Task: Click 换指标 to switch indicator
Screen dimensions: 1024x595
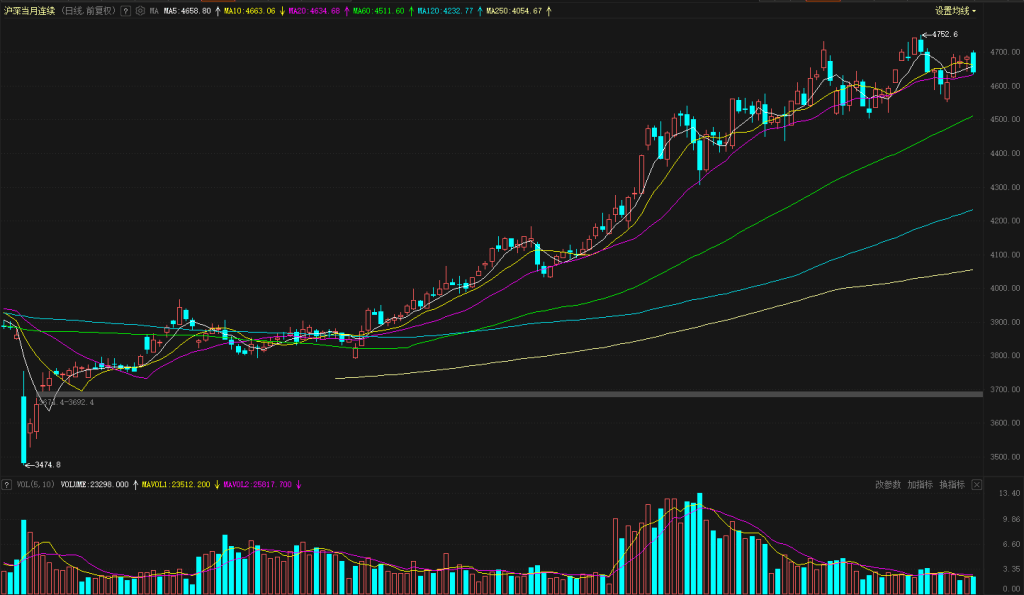Action: tap(952, 485)
